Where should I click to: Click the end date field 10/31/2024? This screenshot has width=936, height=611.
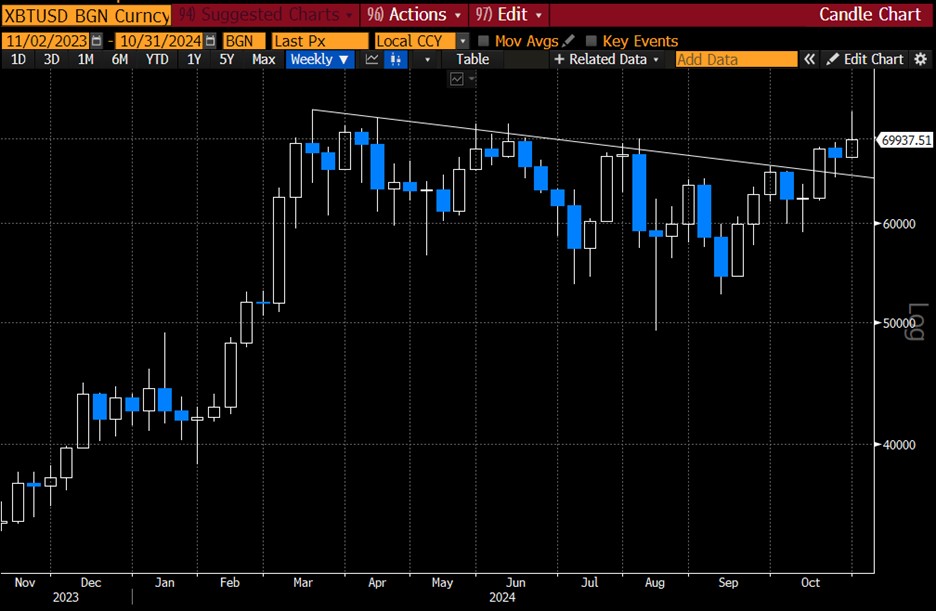159,41
